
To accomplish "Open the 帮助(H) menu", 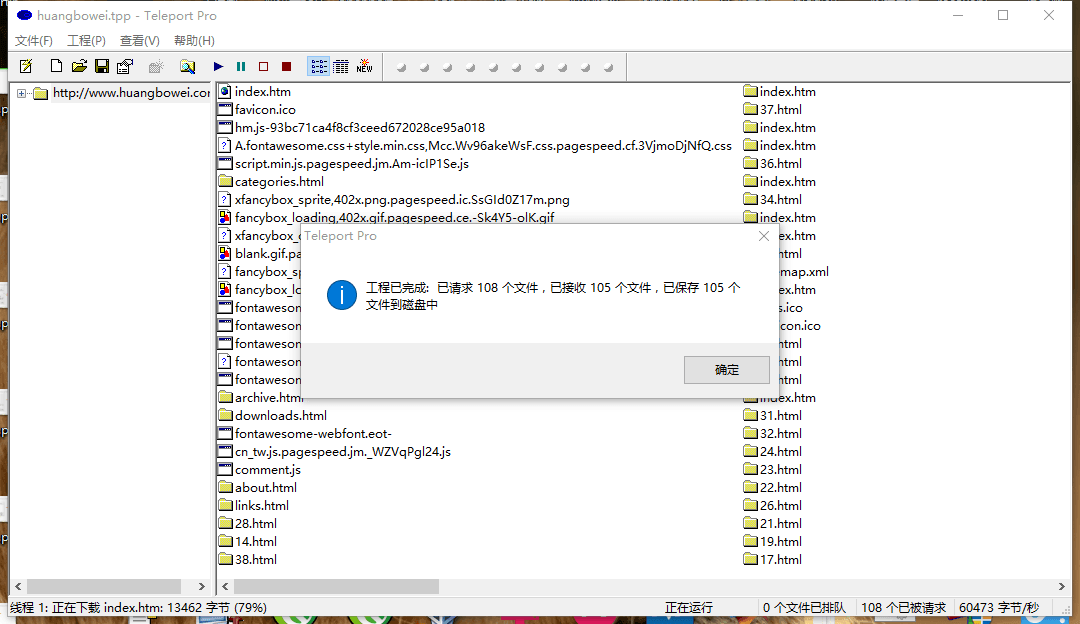I will tap(194, 41).
